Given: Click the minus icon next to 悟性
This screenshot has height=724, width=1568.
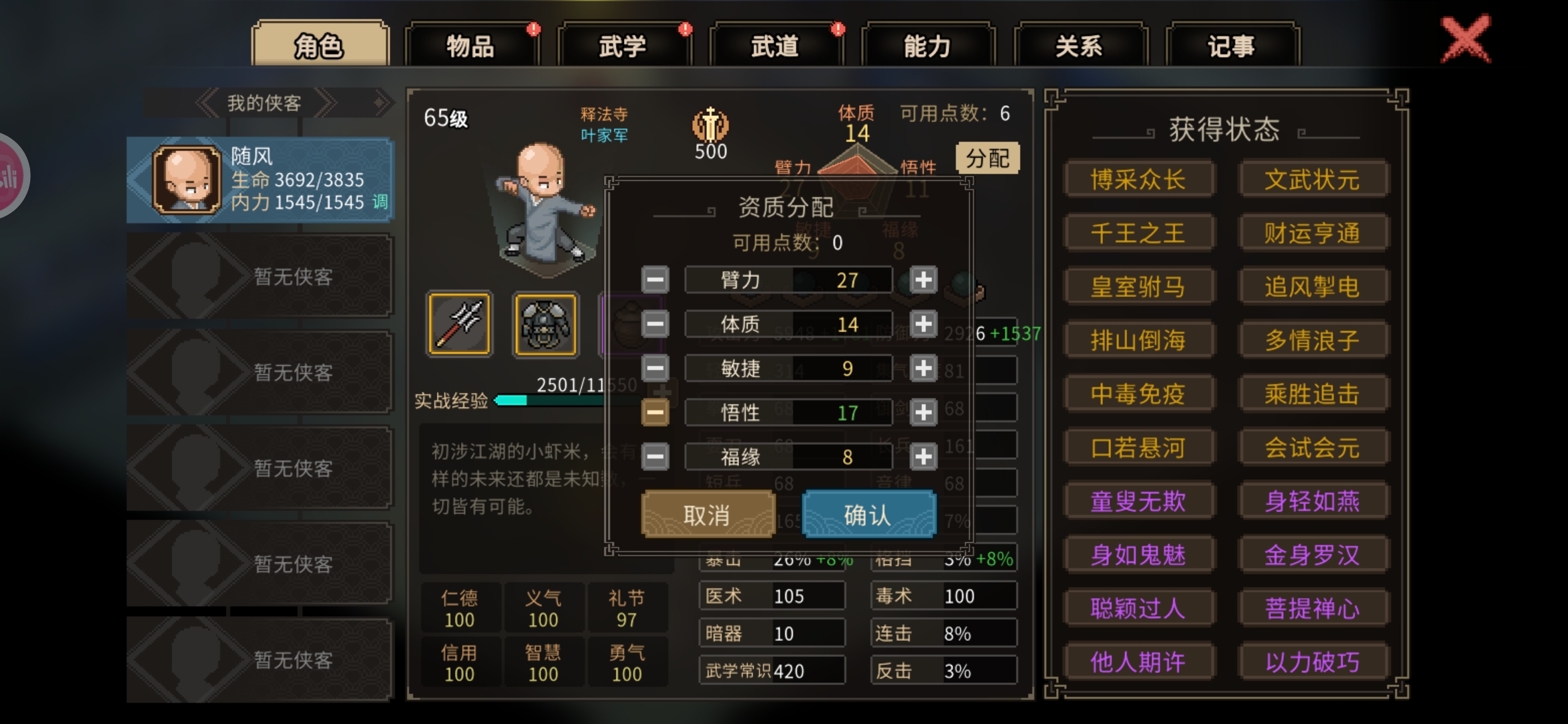Looking at the screenshot, I should pos(655,413).
